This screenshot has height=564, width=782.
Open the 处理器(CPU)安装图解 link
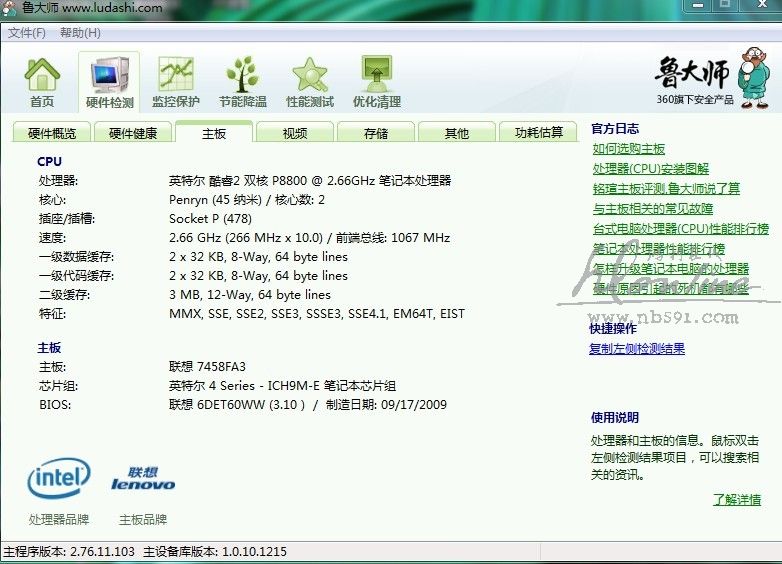pos(650,169)
